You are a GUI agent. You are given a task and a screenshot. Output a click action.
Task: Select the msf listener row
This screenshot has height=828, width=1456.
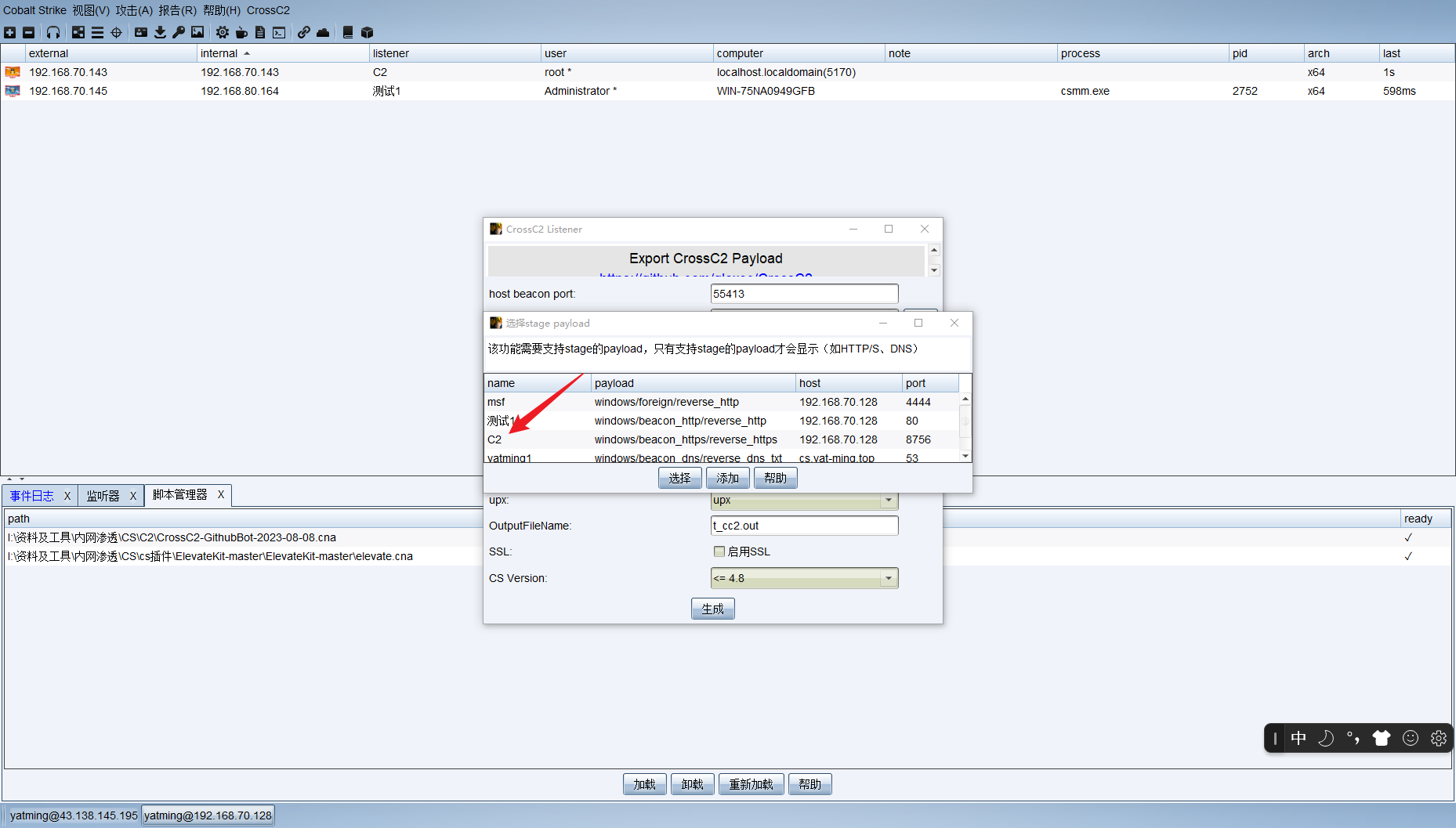pyautogui.click(x=722, y=402)
